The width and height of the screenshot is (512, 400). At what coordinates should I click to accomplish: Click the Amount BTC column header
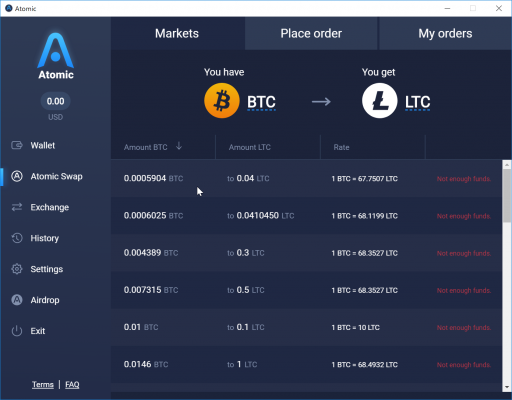click(x=146, y=147)
